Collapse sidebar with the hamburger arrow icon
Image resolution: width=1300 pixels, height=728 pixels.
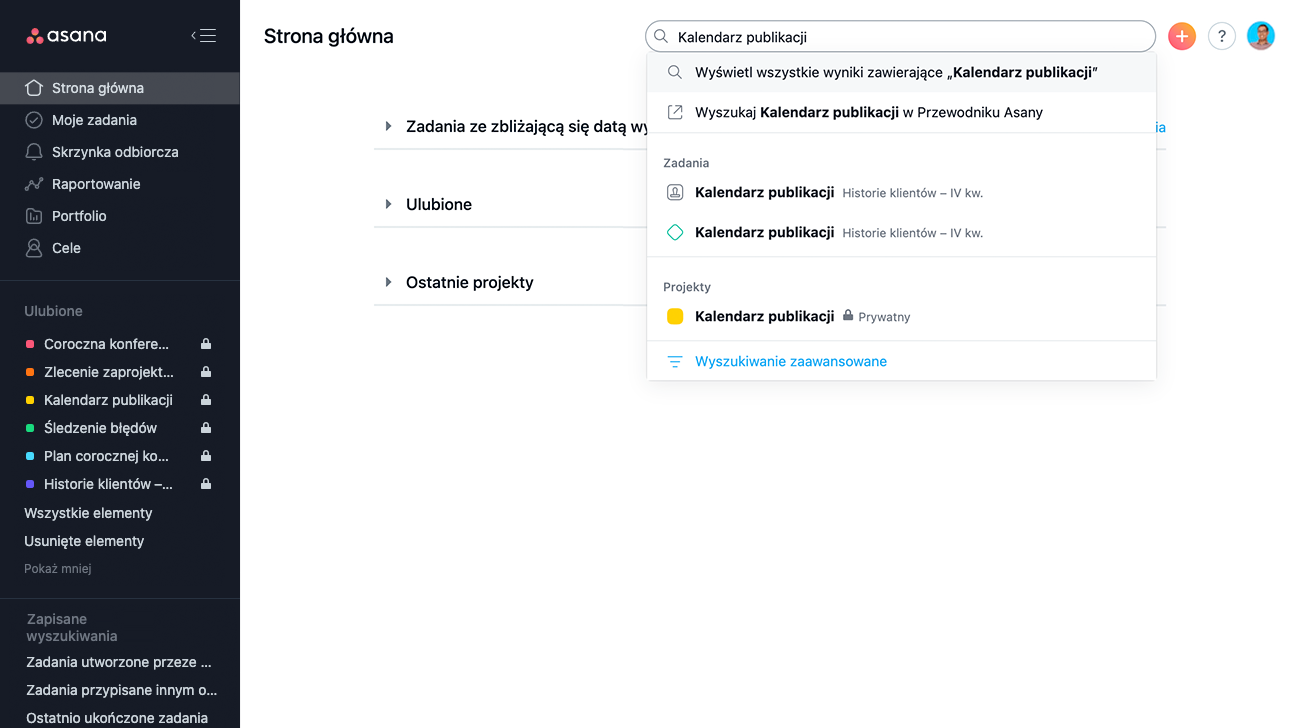(x=203, y=36)
